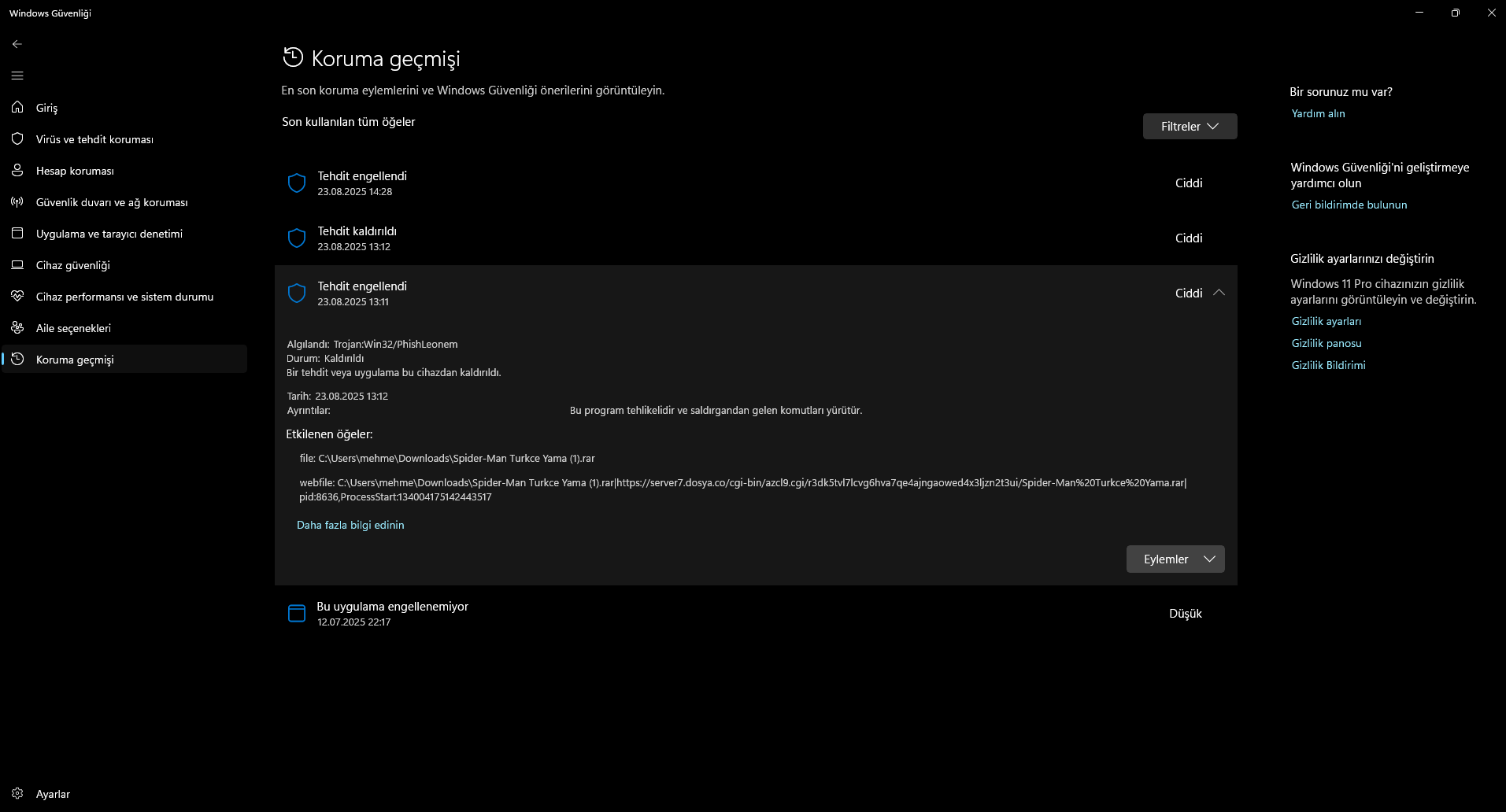Click the Tarih: 23.08.2025 13:12 text
1506x812 pixels.
pos(338,396)
